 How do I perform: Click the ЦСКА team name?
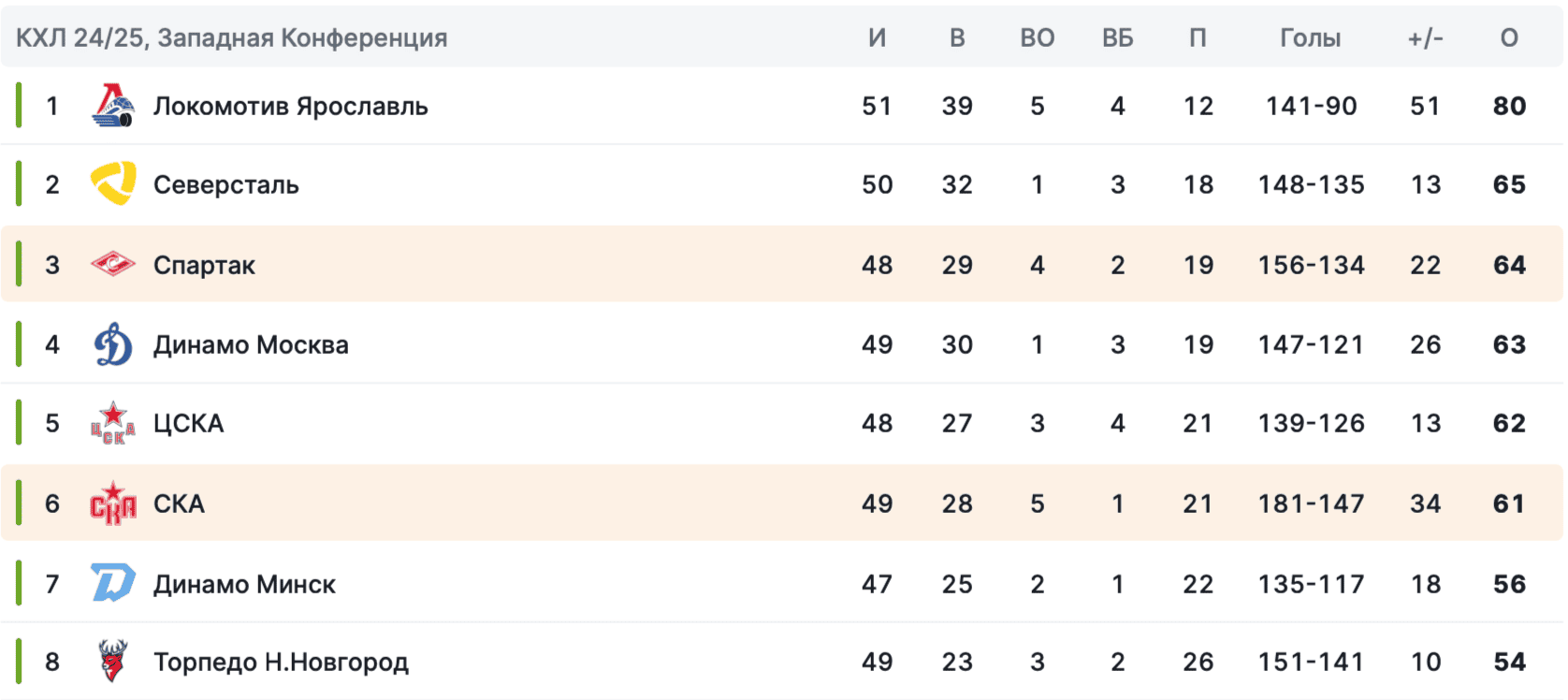coord(188,424)
